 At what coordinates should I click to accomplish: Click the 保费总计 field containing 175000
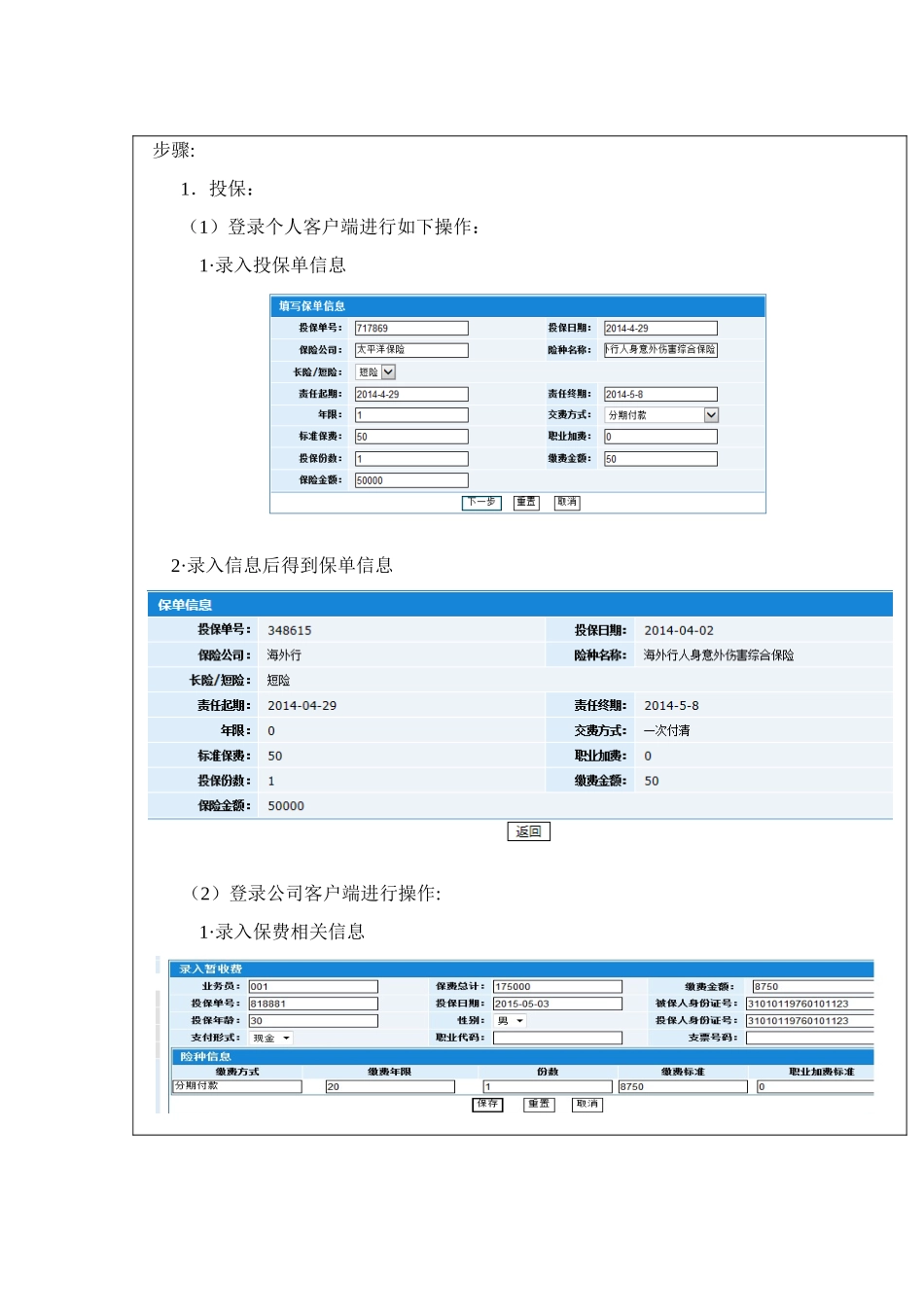tap(557, 986)
